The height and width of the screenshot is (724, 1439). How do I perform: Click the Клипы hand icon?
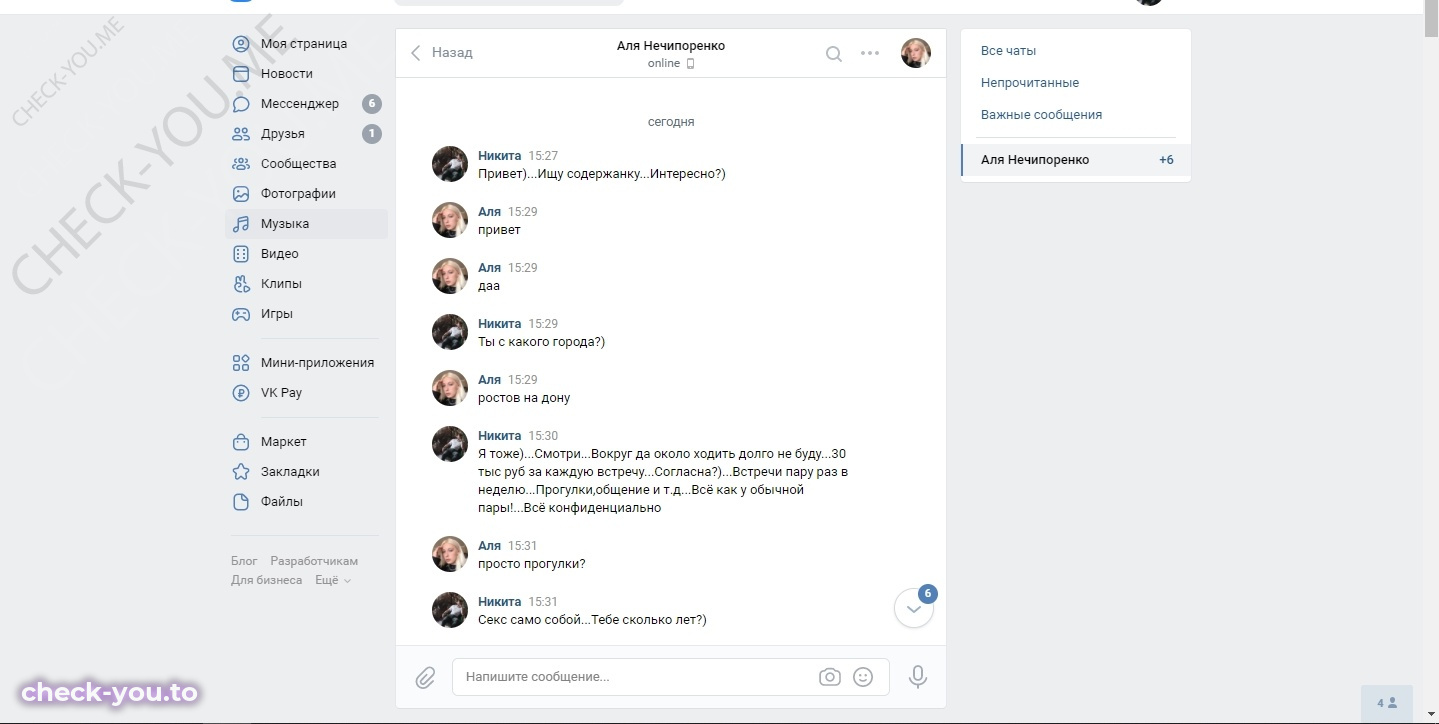[241, 284]
